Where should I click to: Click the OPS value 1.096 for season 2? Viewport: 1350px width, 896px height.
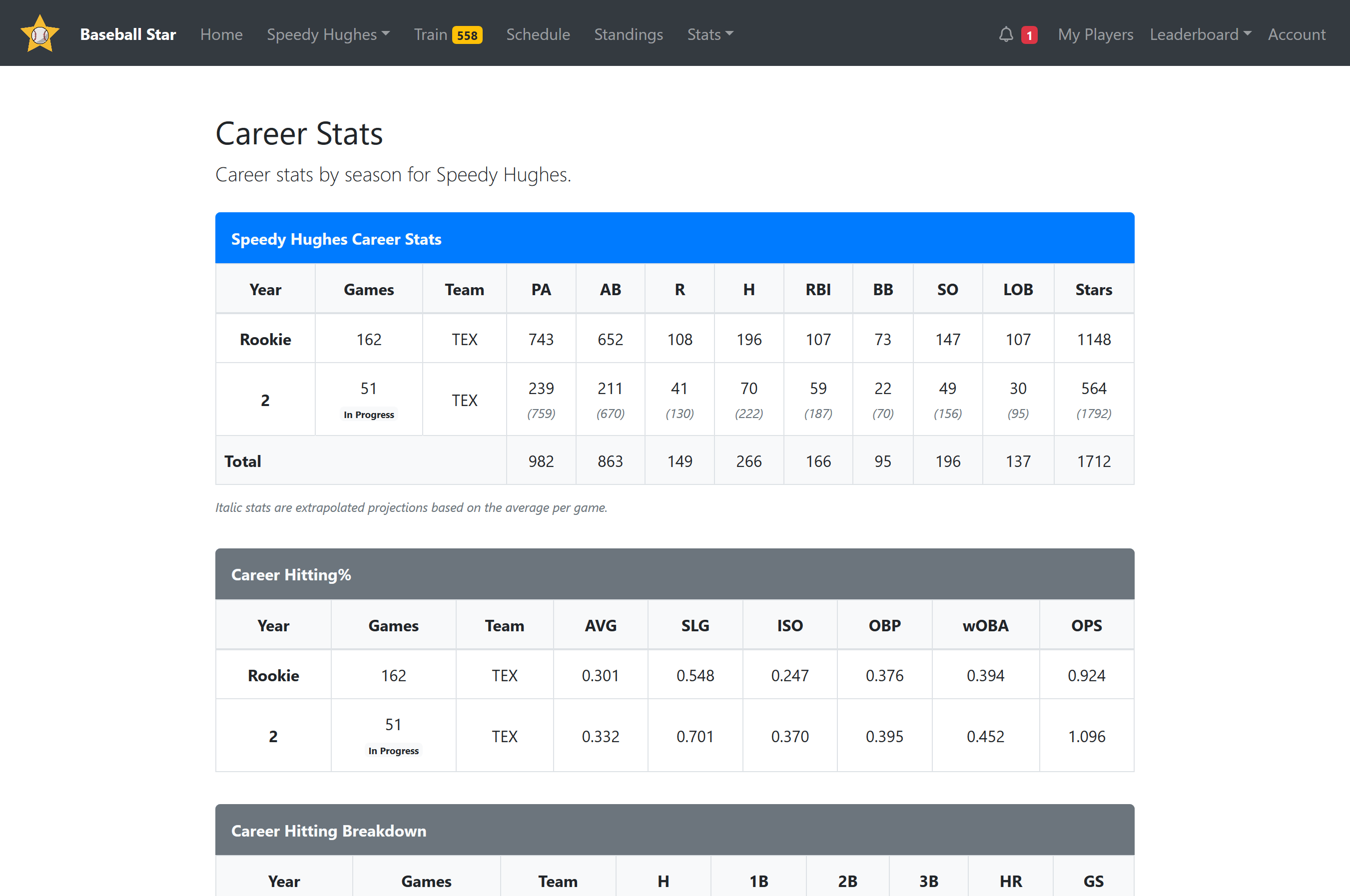point(1087,736)
